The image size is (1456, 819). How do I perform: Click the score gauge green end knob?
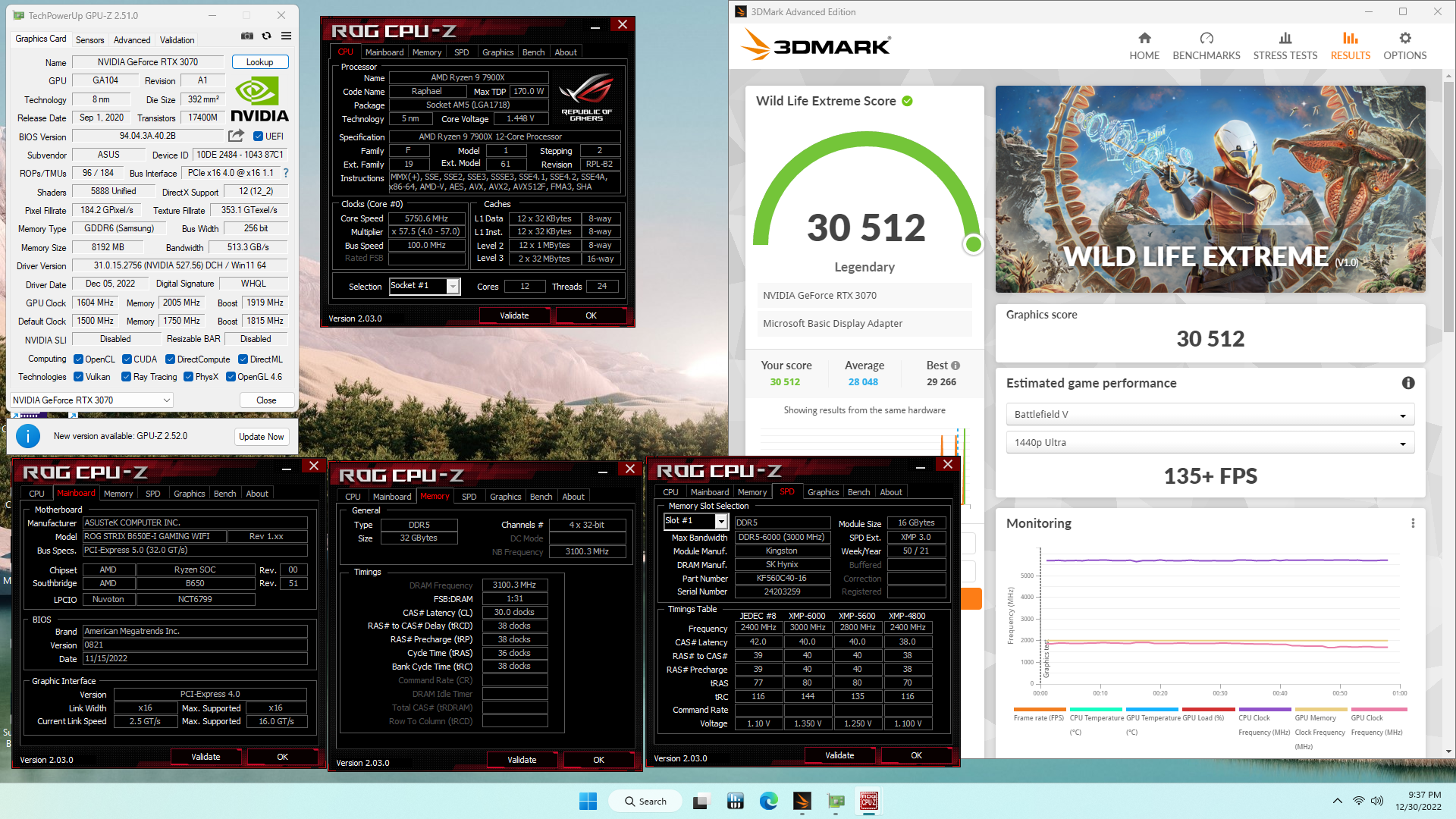pyautogui.click(x=973, y=244)
